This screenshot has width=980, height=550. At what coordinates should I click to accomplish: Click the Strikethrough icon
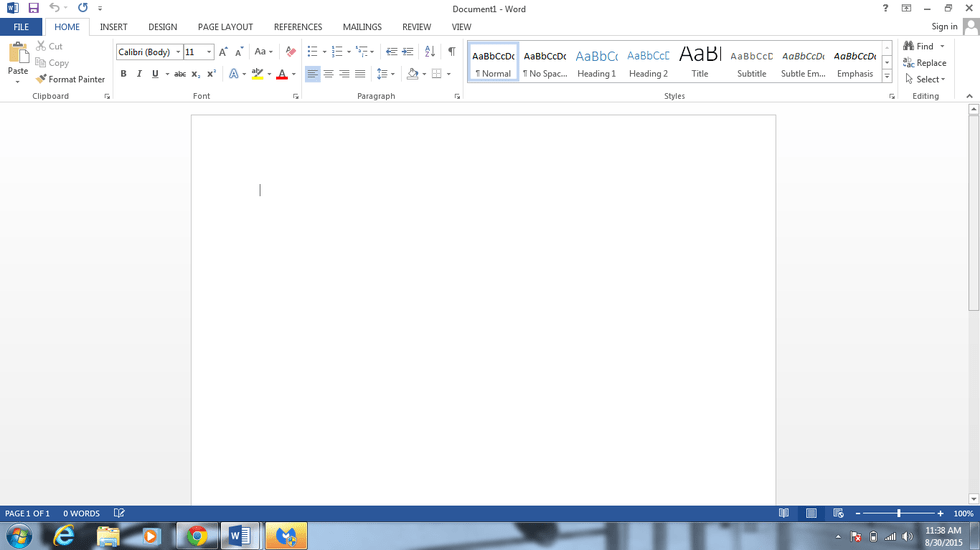(180, 74)
